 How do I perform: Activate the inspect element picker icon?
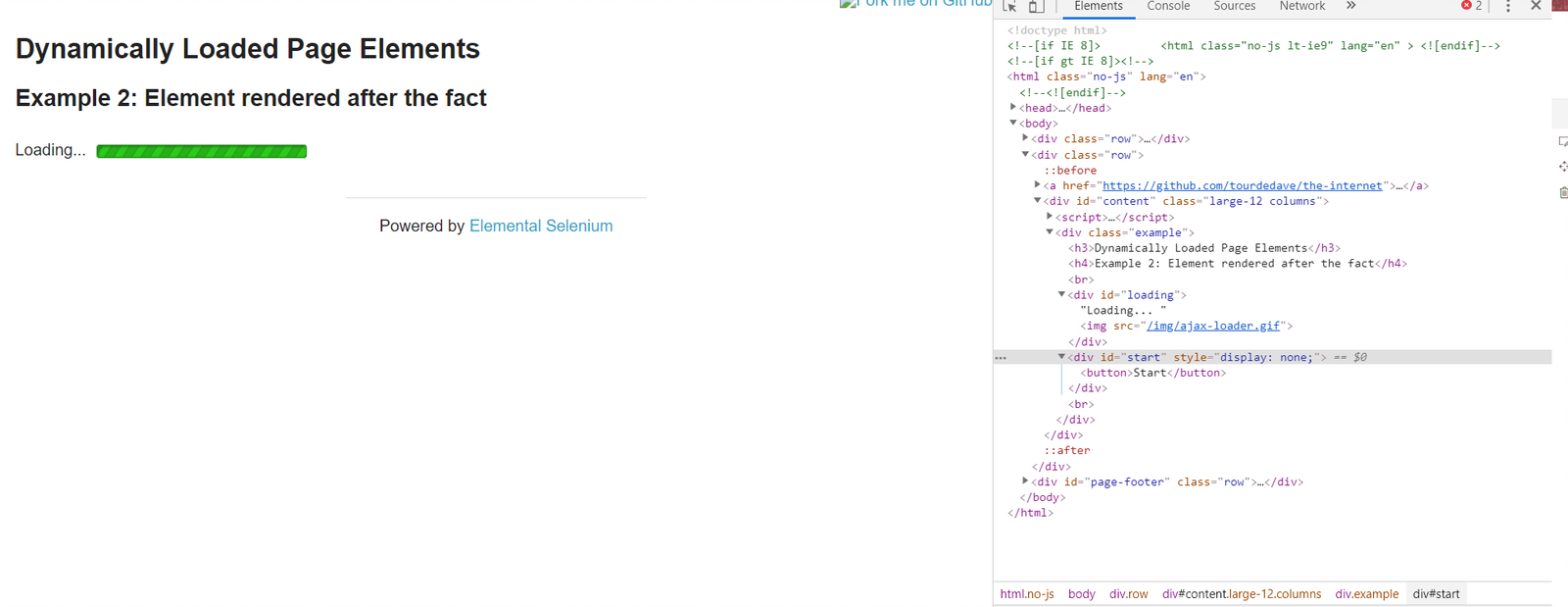[1010, 6]
